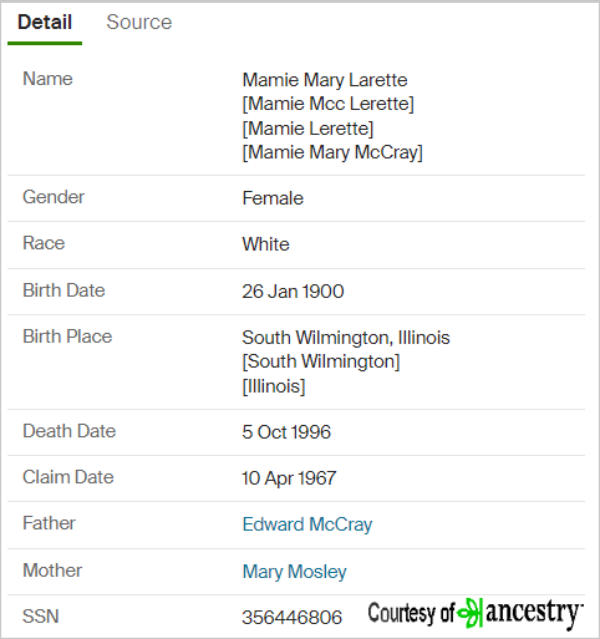Click the birth date 26 Jan 1900
The width and height of the screenshot is (600, 639).
coord(293,291)
